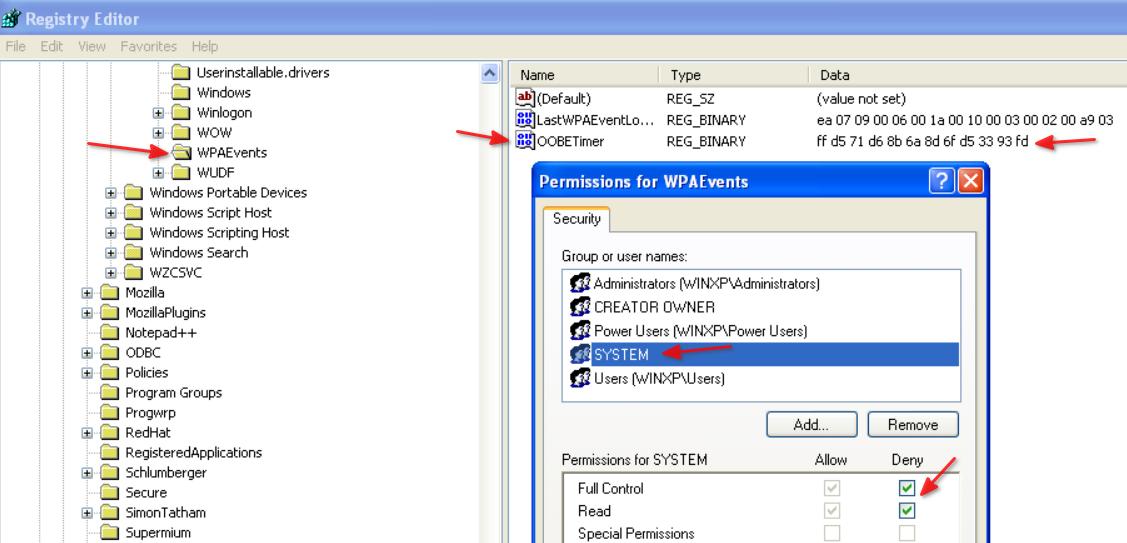Viewport: 1127px width, 543px height.
Task: Expand the WOW key
Action: click(x=158, y=133)
